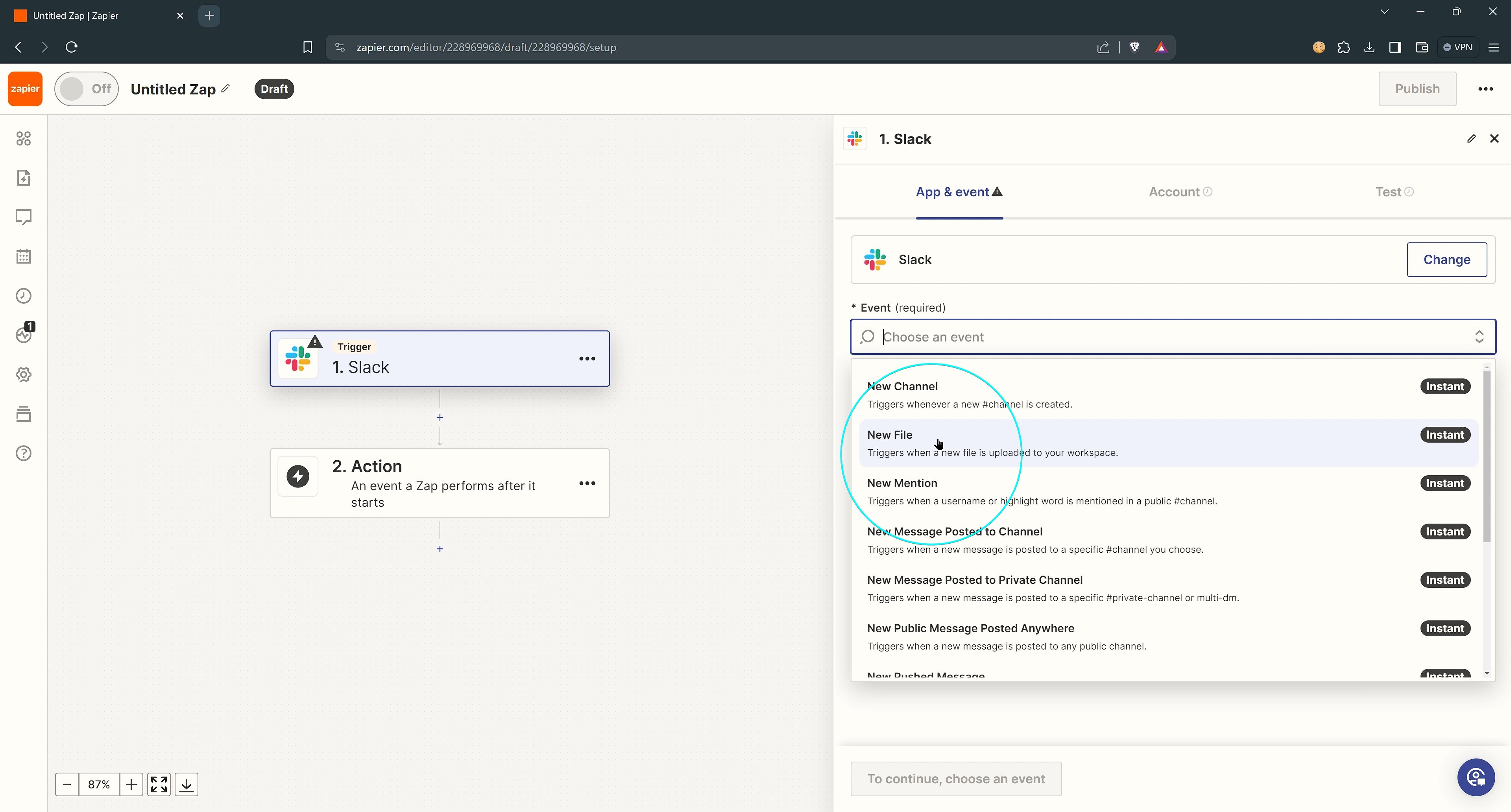Select New Public Message Posted Anywhere

pyautogui.click(x=1168, y=637)
